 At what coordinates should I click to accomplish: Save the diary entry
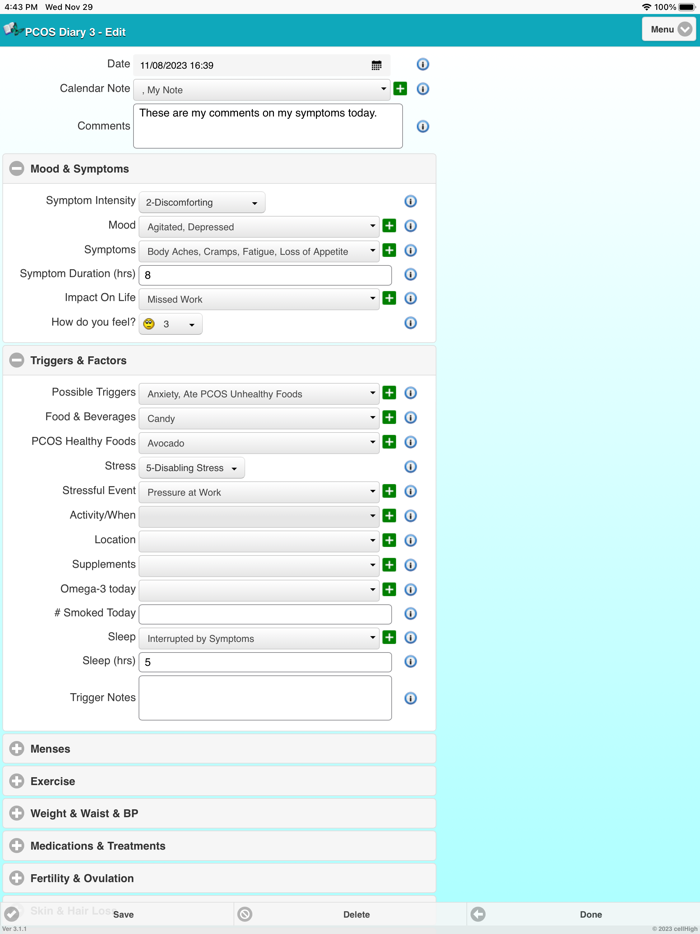click(x=117, y=914)
